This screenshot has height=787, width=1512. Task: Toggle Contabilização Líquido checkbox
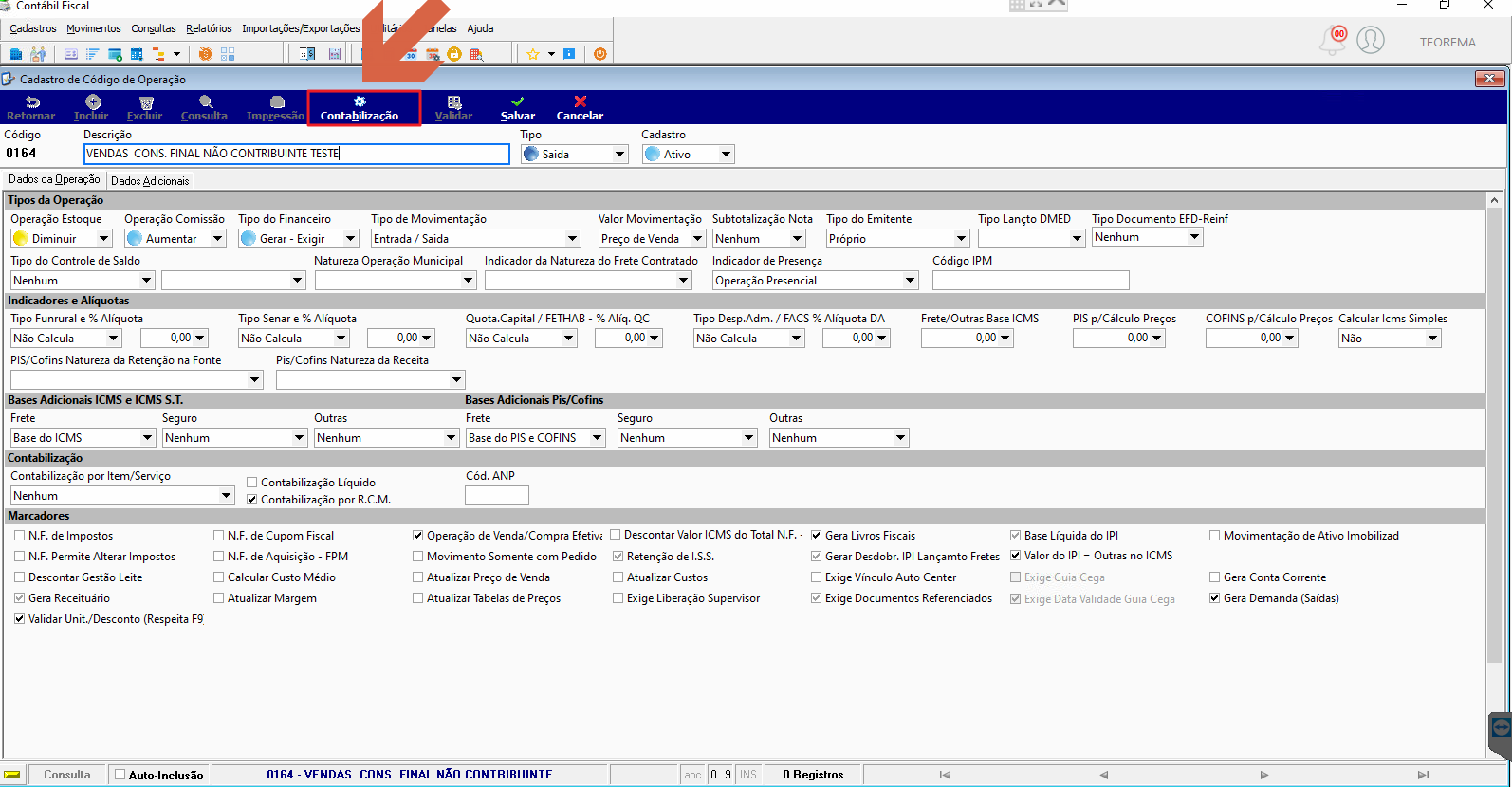tap(252, 483)
